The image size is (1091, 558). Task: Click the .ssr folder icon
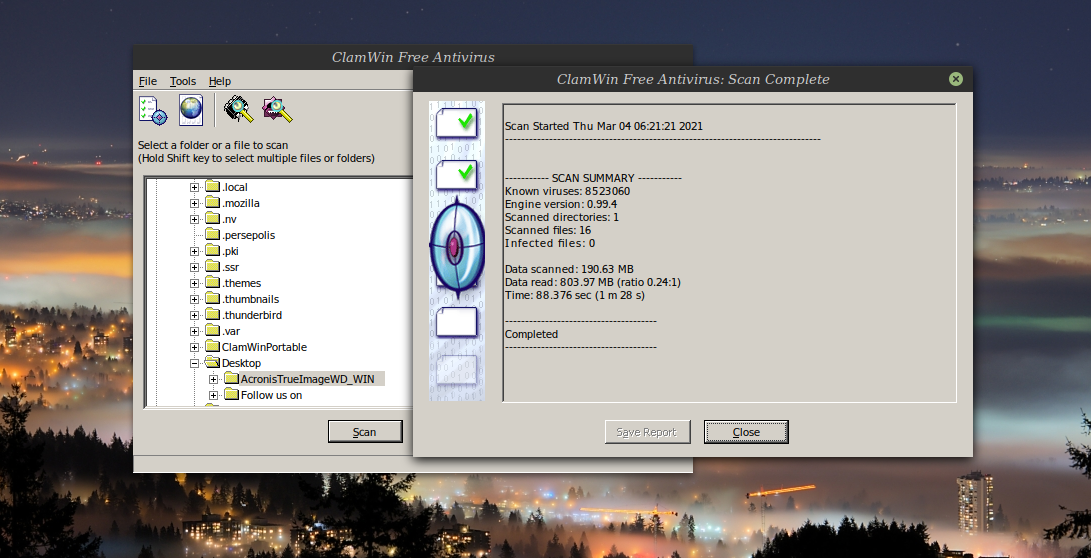pos(212,266)
